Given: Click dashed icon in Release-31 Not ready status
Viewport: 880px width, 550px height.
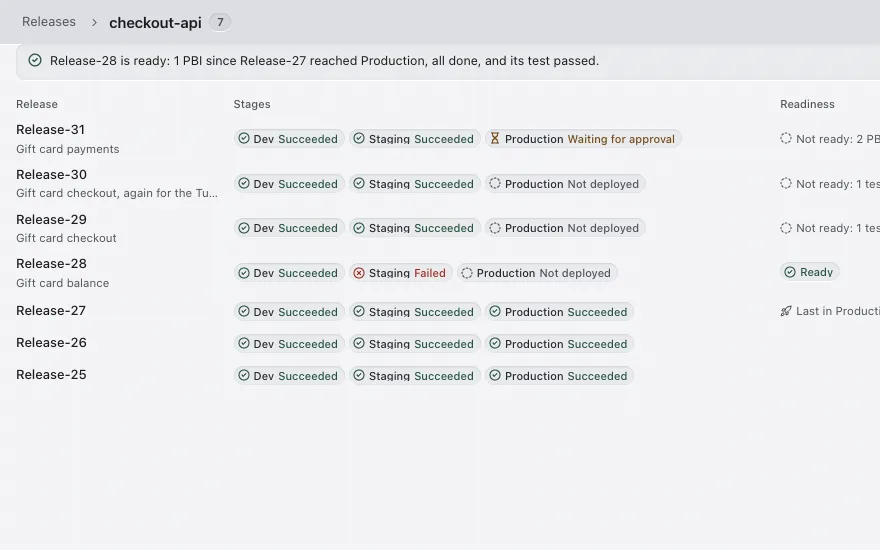Looking at the screenshot, I should pyautogui.click(x=786, y=138).
